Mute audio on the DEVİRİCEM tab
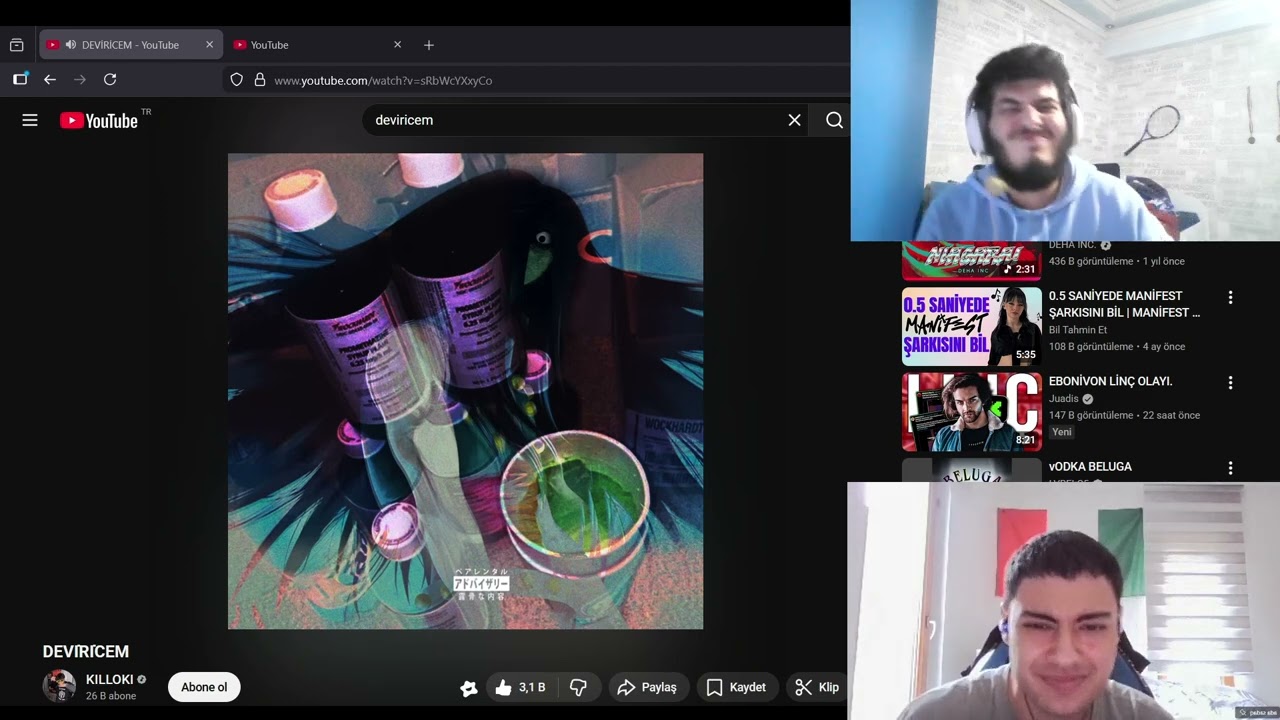Image resolution: width=1280 pixels, height=720 pixels. (x=70, y=45)
